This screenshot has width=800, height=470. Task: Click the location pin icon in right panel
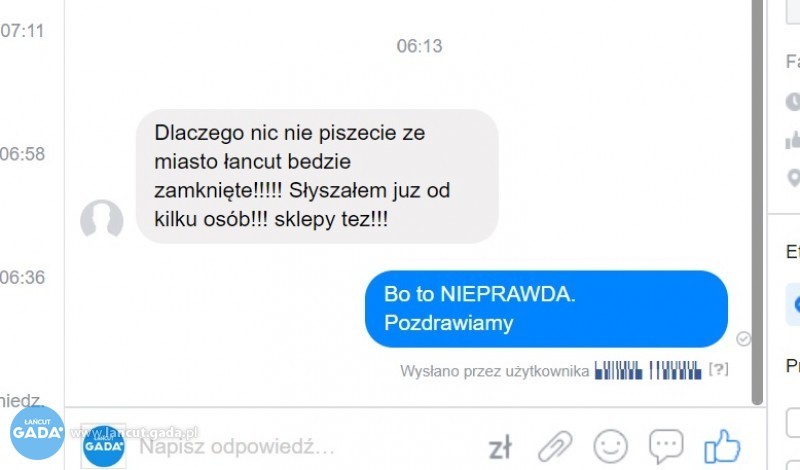(x=793, y=178)
